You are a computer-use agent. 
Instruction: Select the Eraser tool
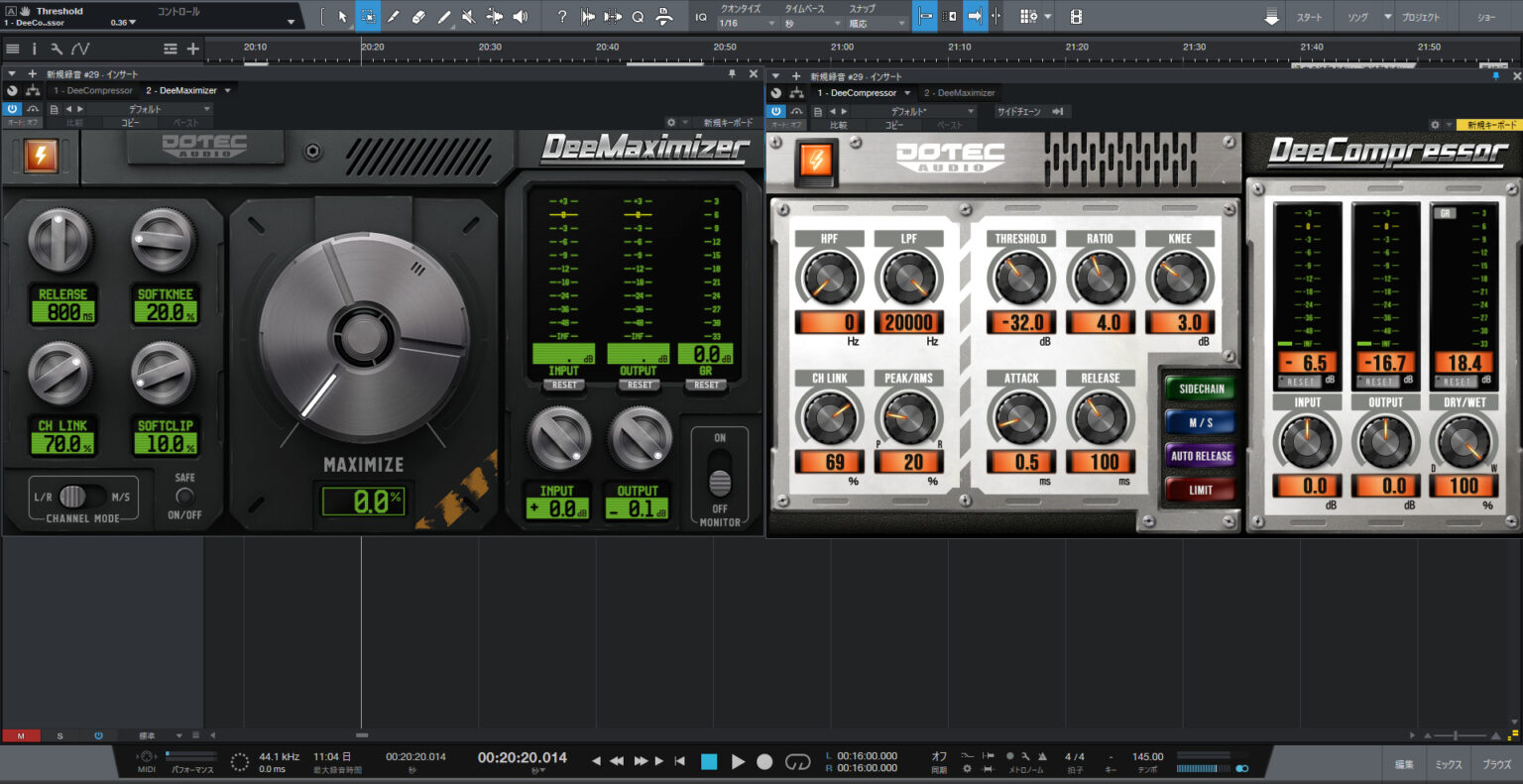click(x=418, y=17)
